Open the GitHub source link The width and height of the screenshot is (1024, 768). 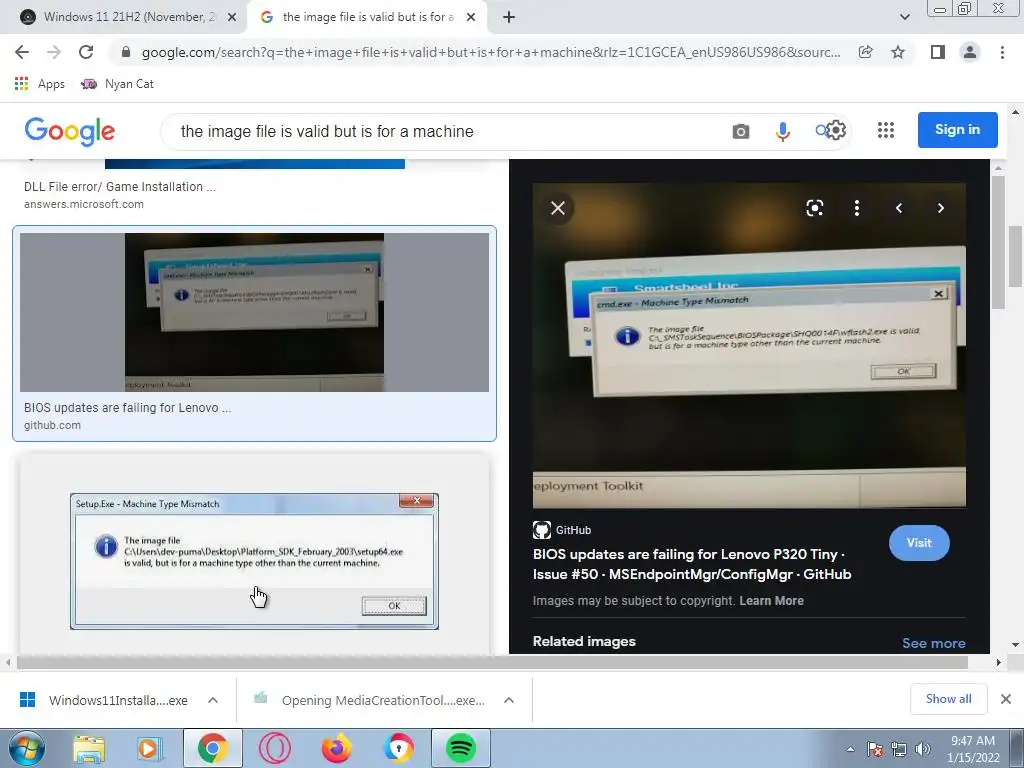tap(562, 530)
